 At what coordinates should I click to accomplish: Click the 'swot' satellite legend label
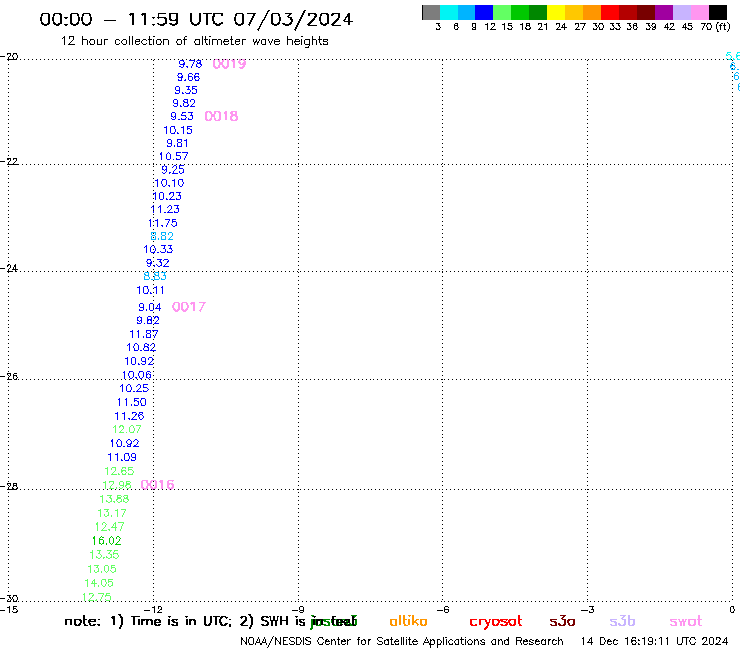[686, 621]
